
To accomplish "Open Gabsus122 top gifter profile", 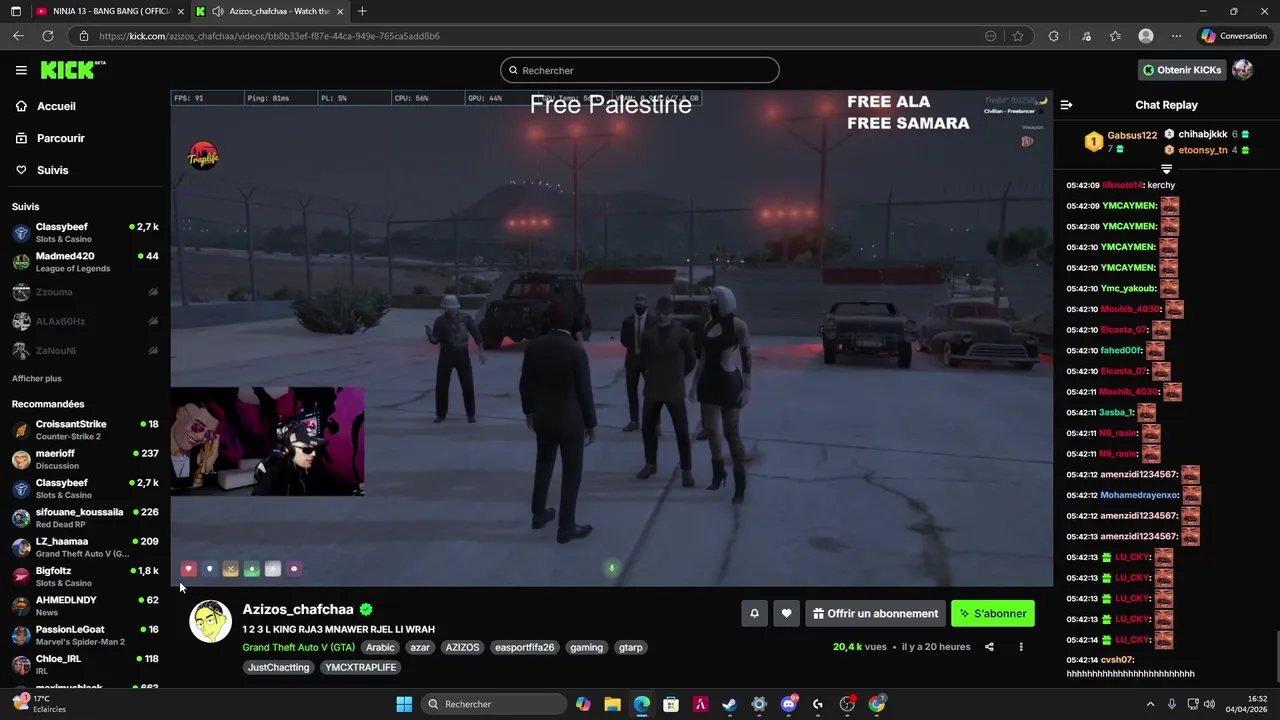I will pos(1132,135).
